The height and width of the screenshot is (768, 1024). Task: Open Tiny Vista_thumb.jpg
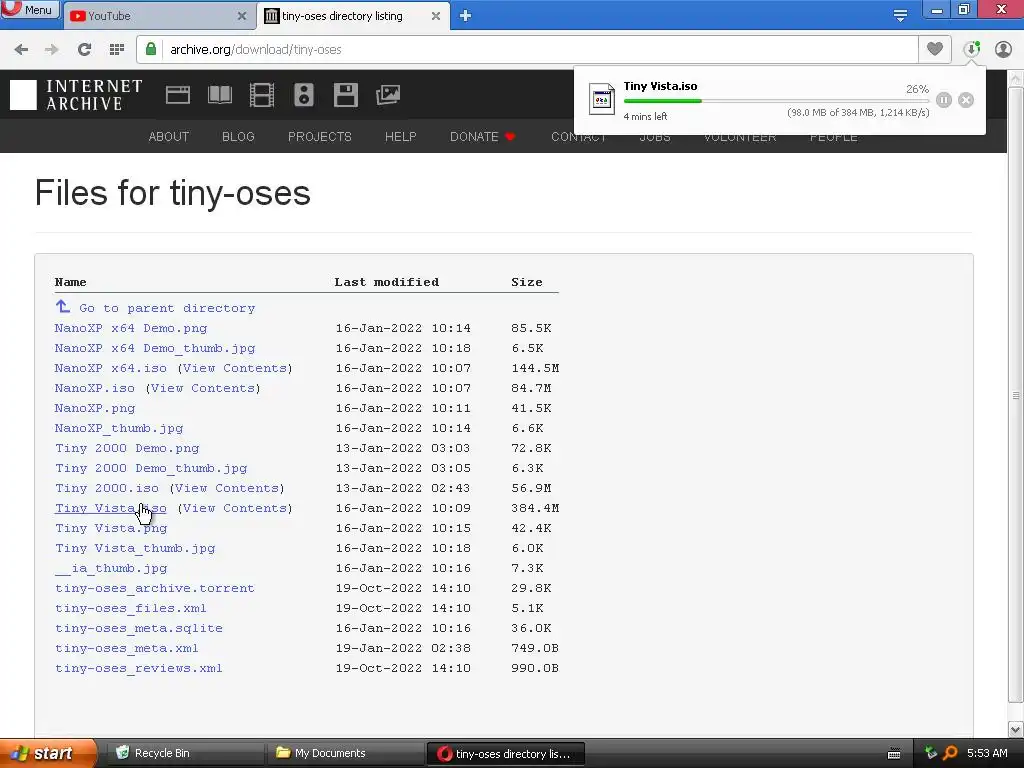click(135, 548)
